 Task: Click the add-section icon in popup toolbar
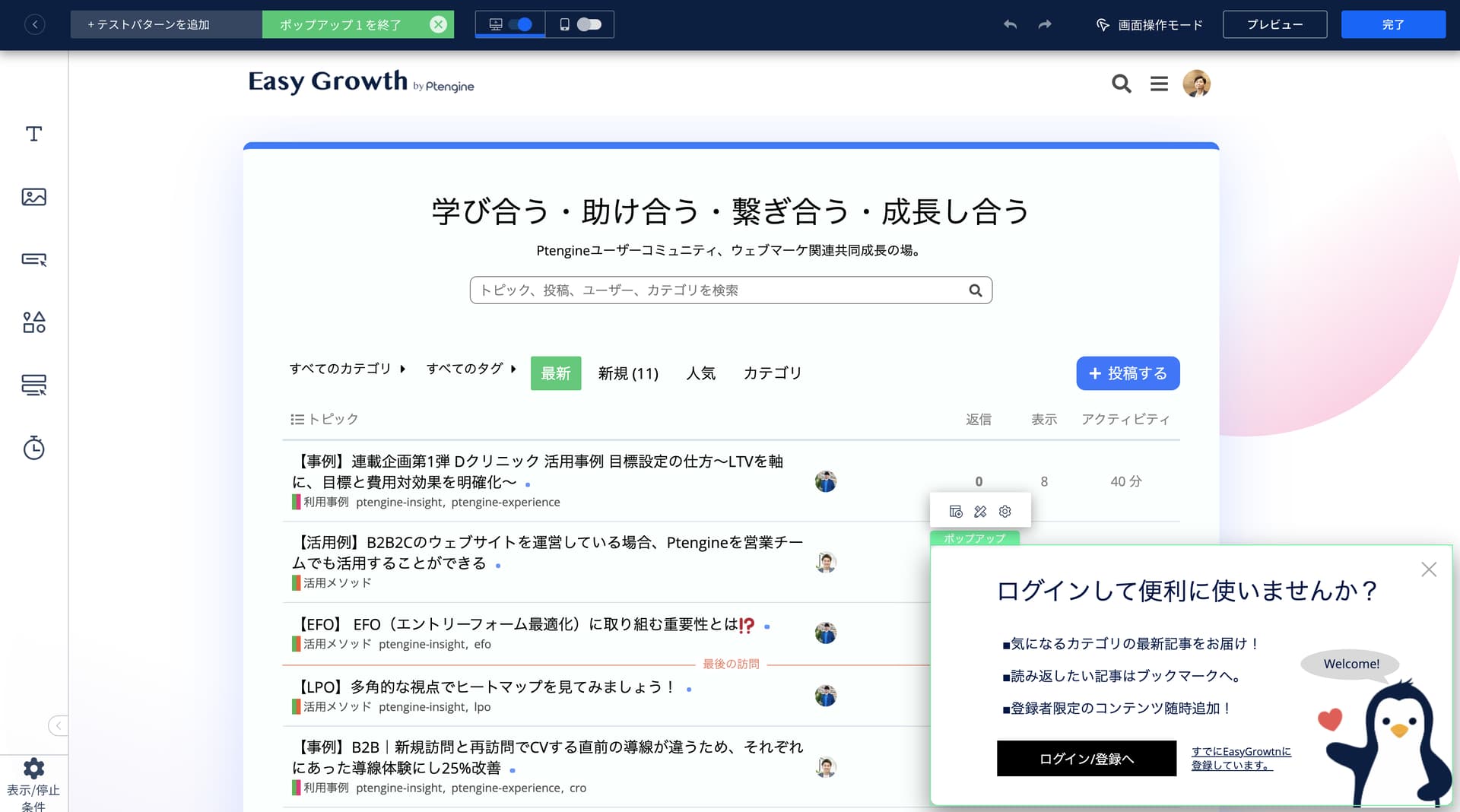(956, 512)
